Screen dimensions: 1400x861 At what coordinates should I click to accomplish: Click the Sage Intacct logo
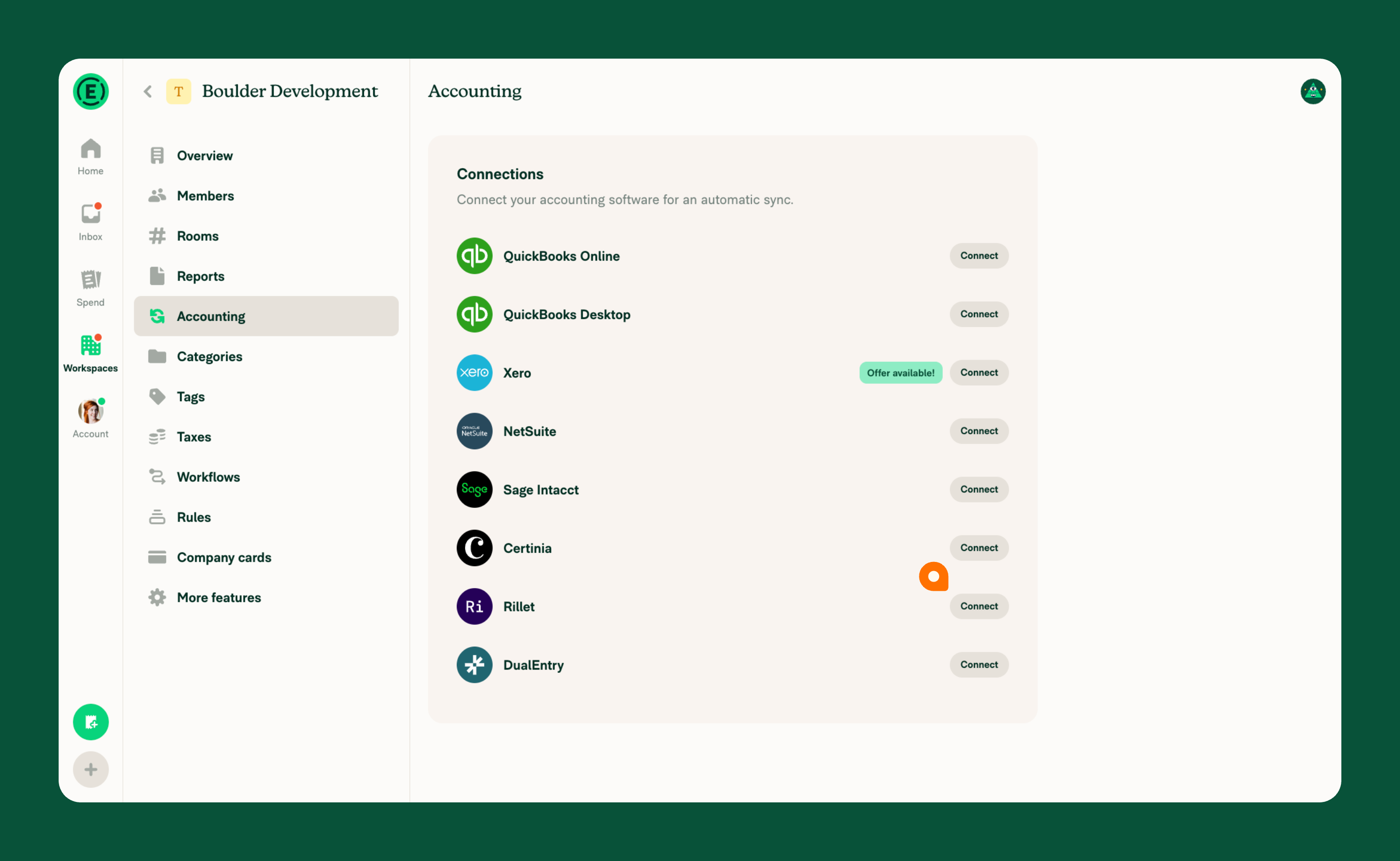475,490
